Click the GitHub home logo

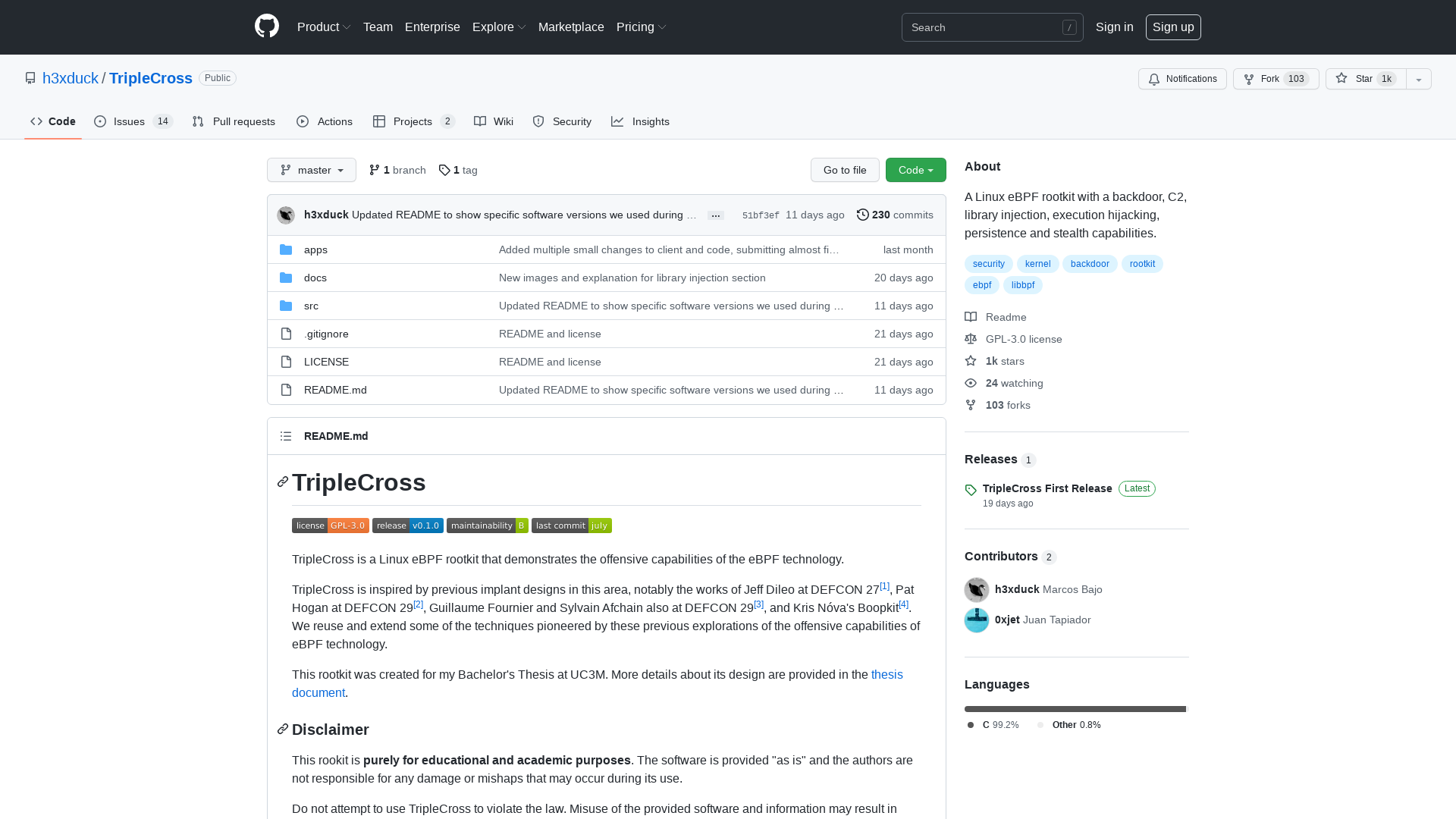[266, 27]
